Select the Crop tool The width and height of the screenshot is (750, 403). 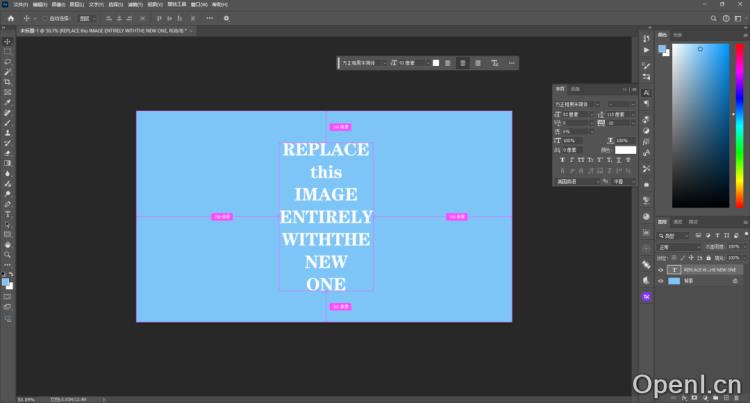coord(8,81)
